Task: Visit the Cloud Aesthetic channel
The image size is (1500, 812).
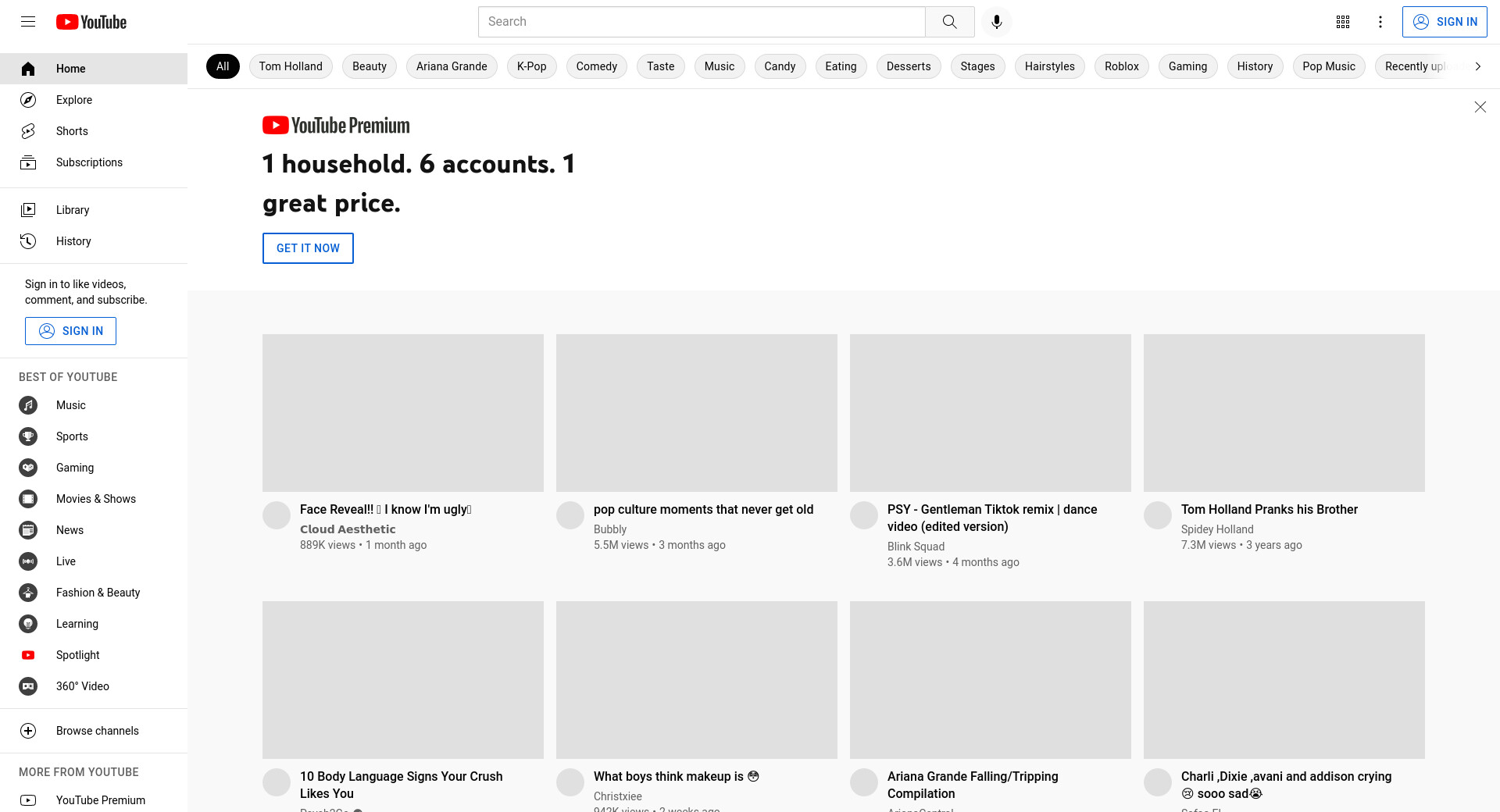Action: [x=348, y=529]
